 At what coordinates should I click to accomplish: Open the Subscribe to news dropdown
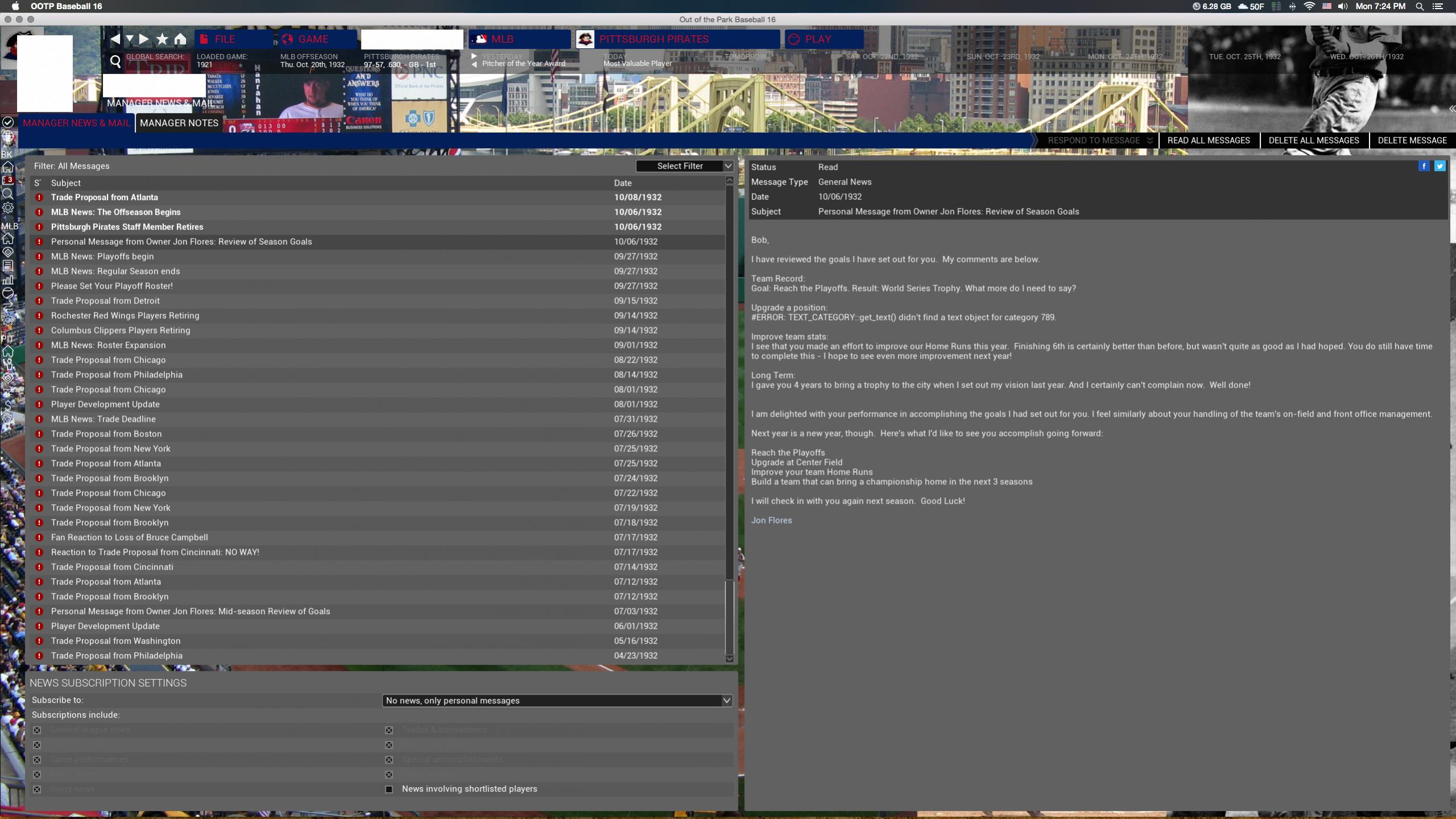pyautogui.click(x=556, y=701)
